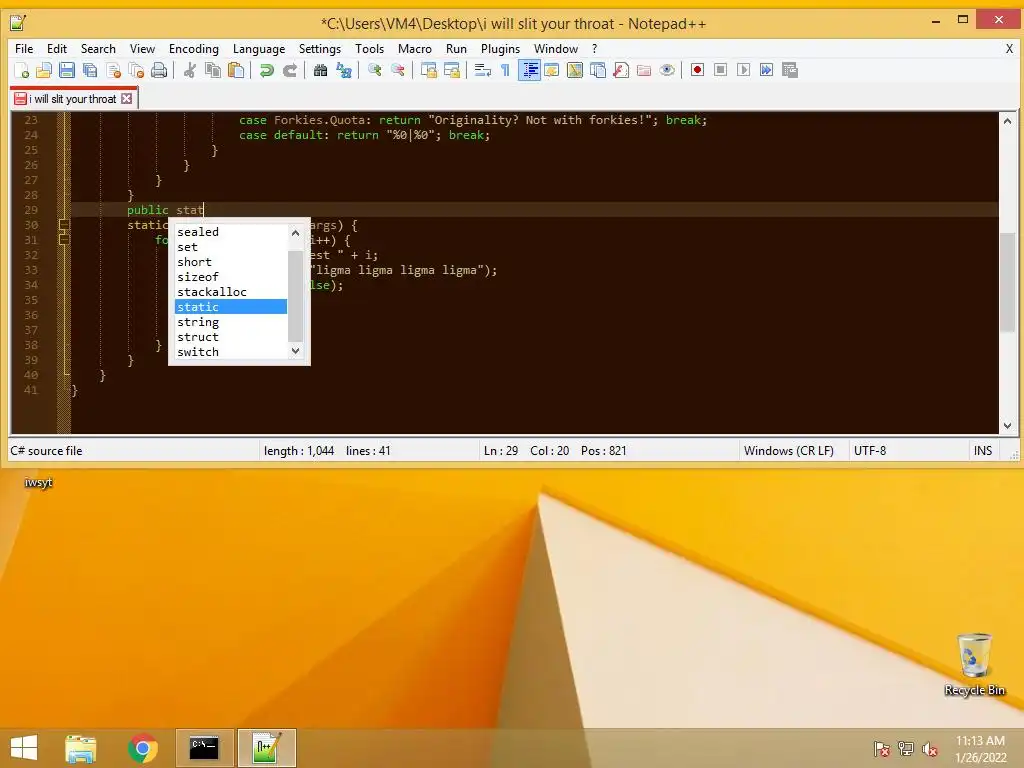Viewport: 1024px width, 768px height.
Task: Click the macro Playback button
Action: point(743,70)
